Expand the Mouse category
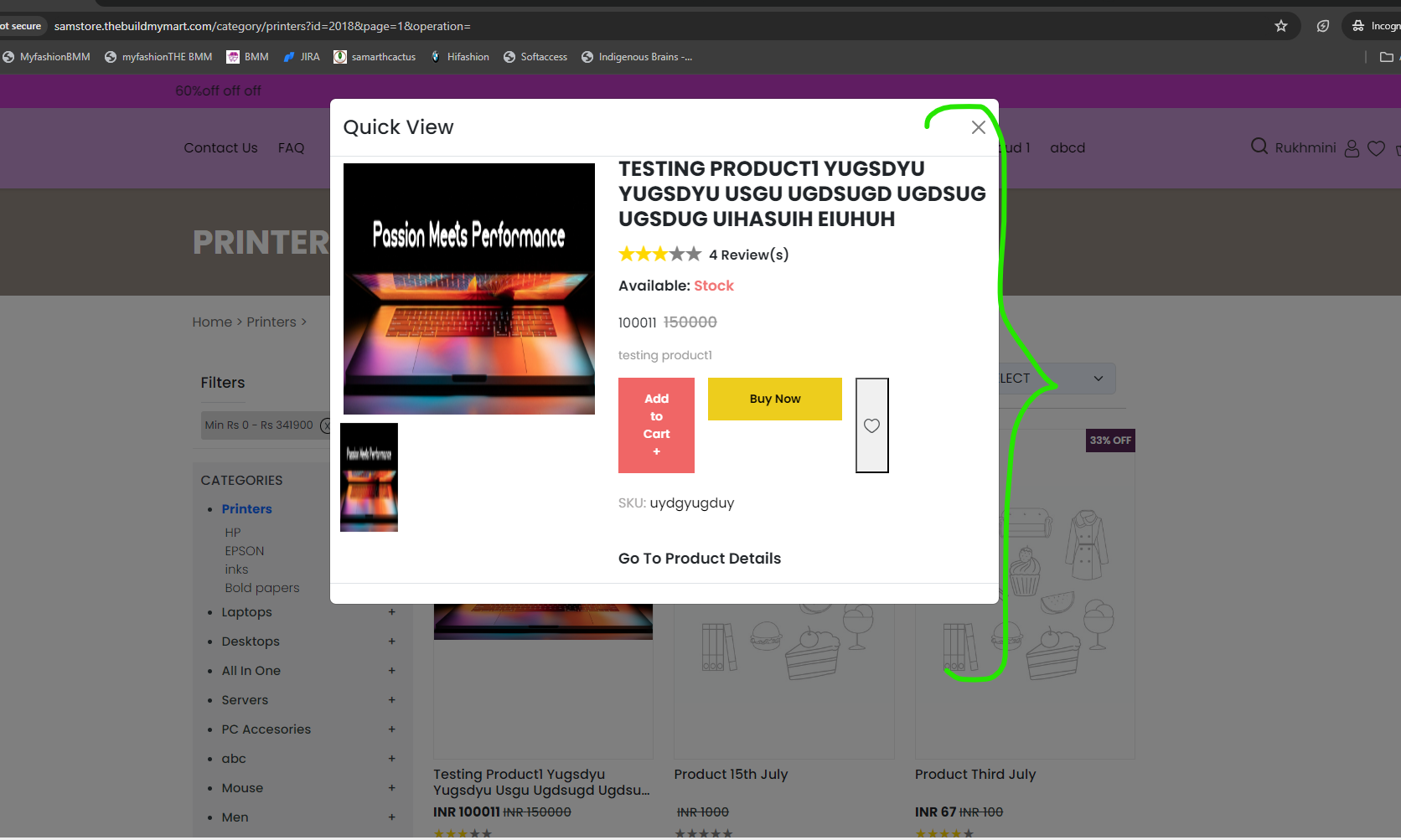 391,788
